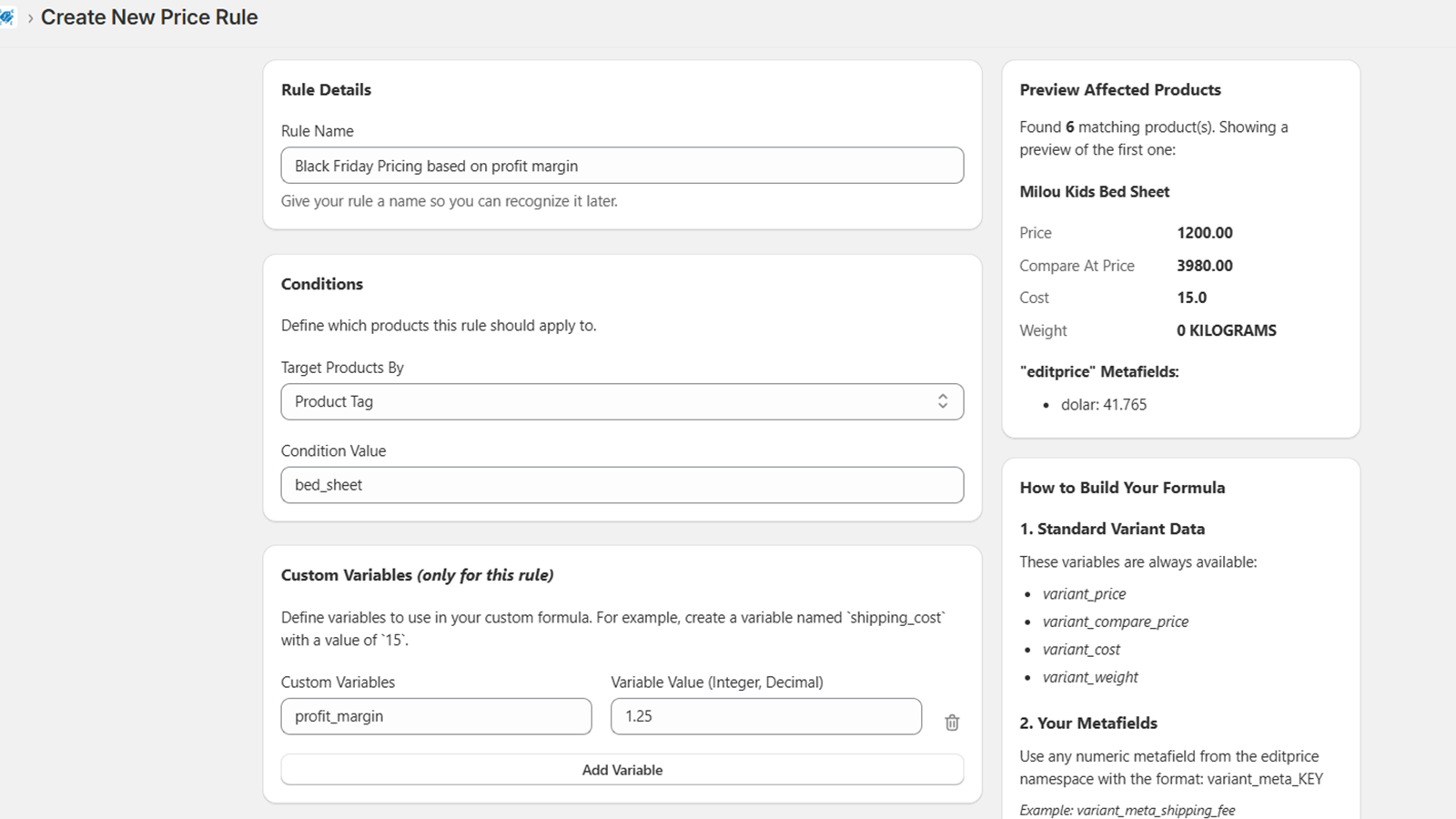
Task: Click the Preview Affected Products heading
Action: pos(1119,89)
